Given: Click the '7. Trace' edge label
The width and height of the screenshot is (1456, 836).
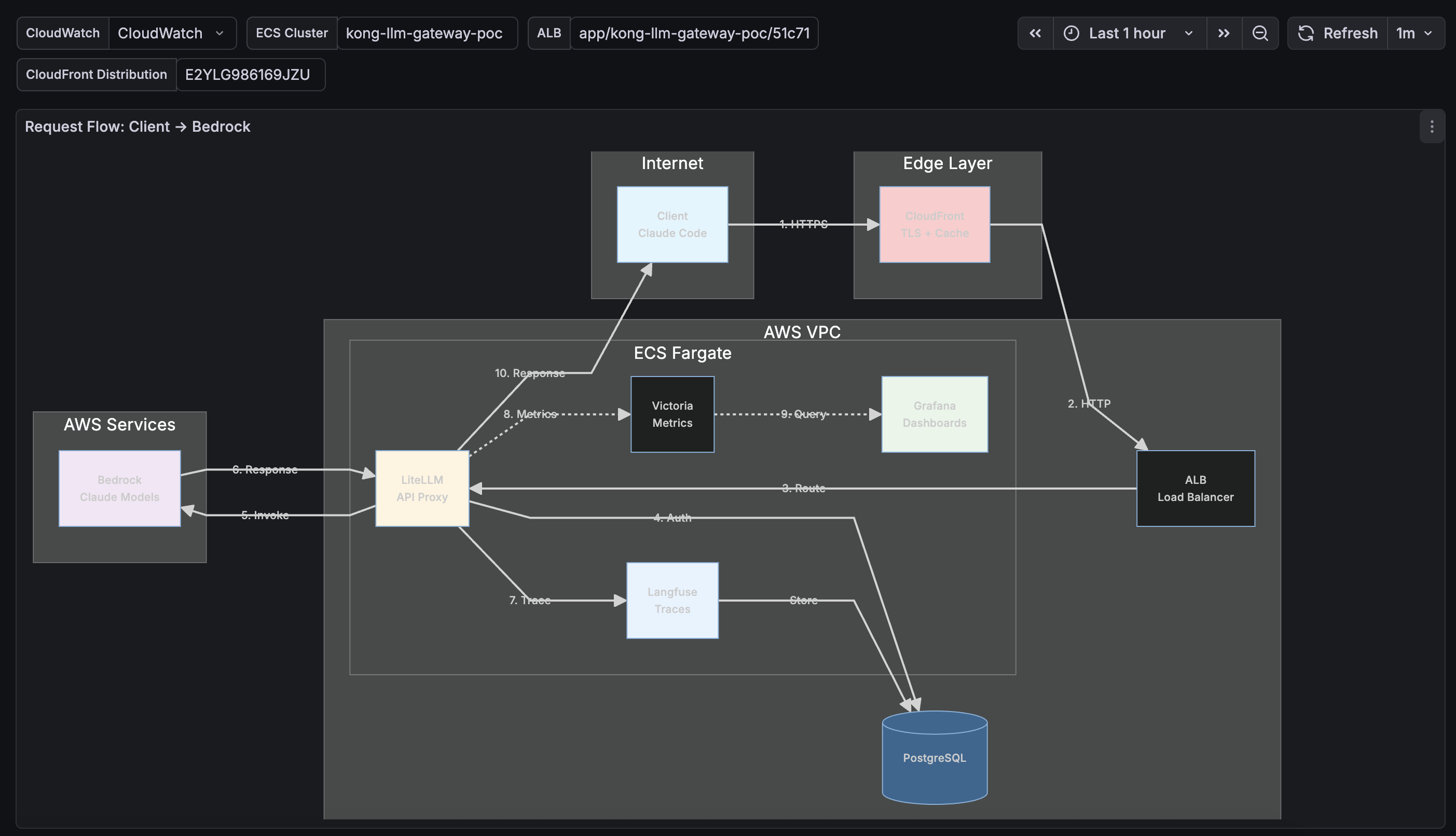Looking at the screenshot, I should point(530,600).
